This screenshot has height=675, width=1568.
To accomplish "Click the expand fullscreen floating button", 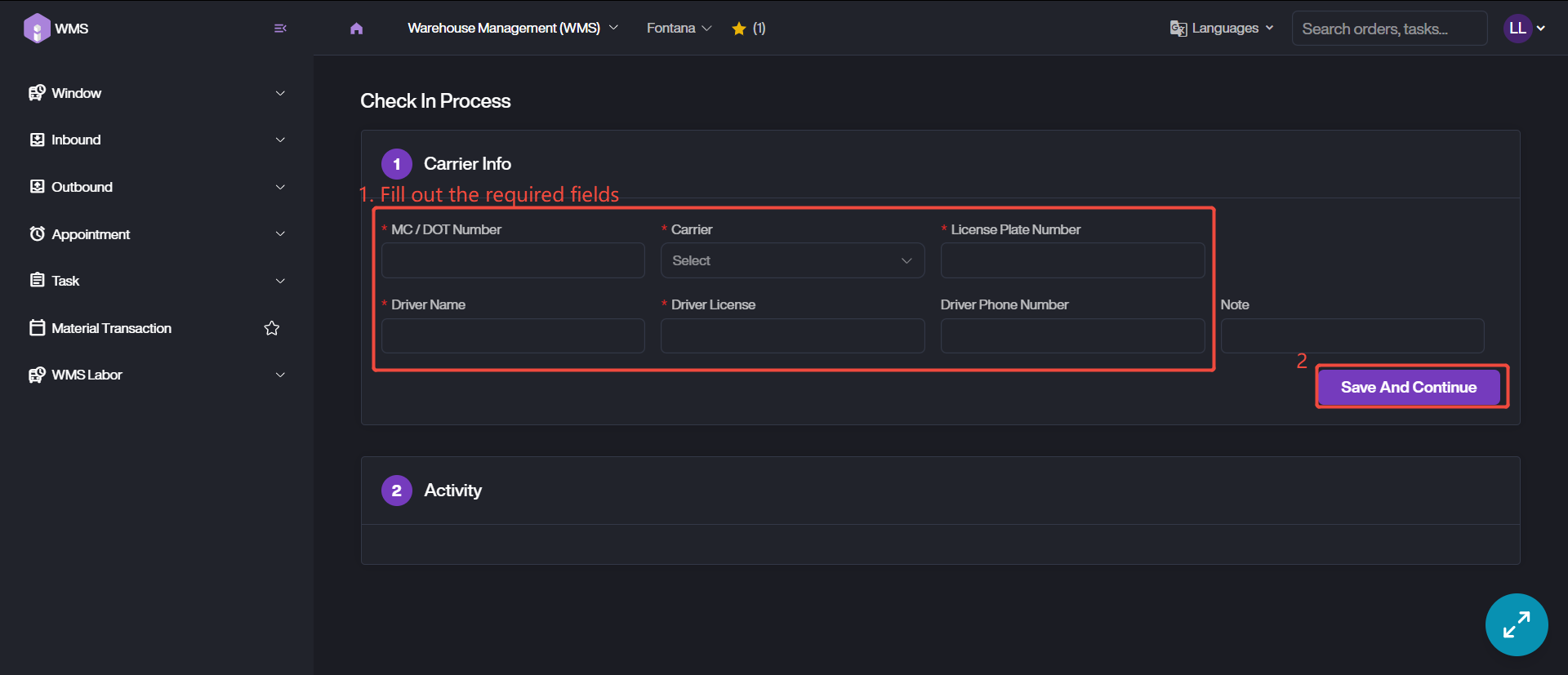I will click(1516, 624).
